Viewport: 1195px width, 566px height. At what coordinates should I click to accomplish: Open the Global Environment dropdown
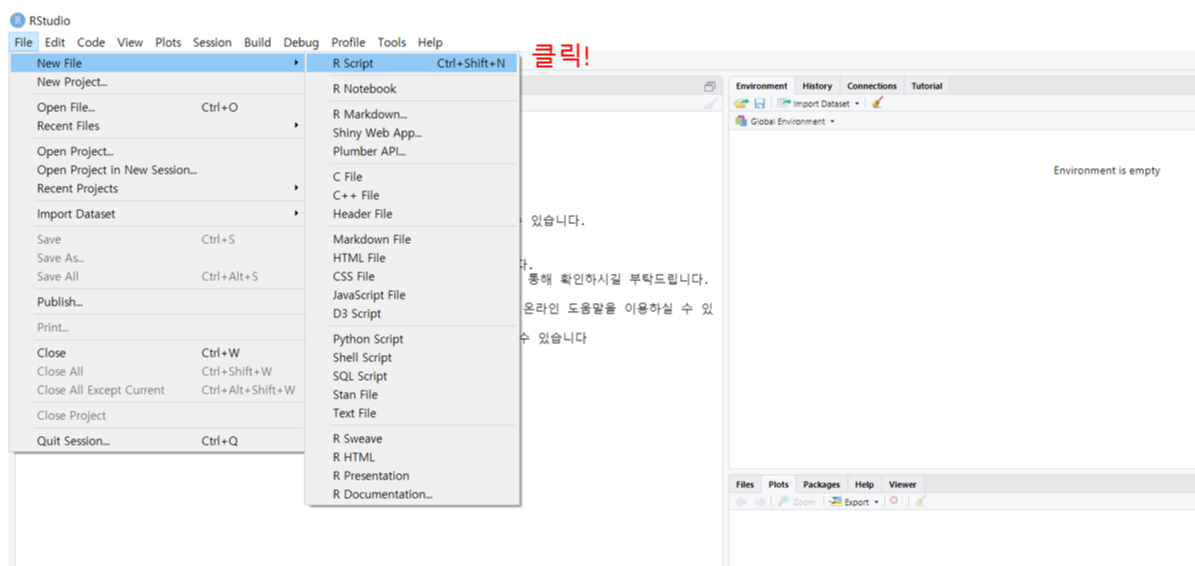785,121
